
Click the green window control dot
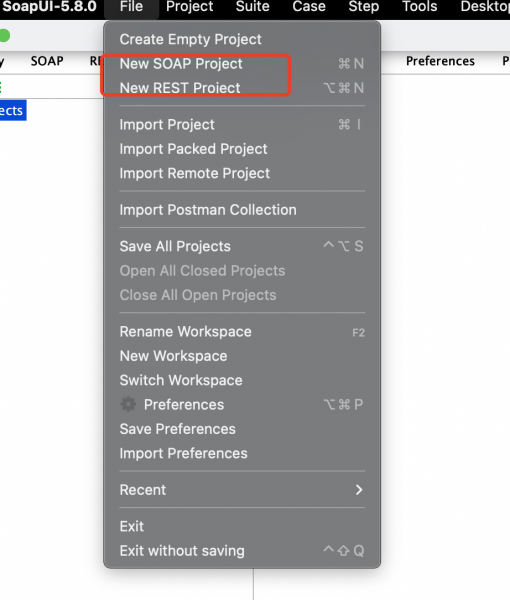(4, 36)
